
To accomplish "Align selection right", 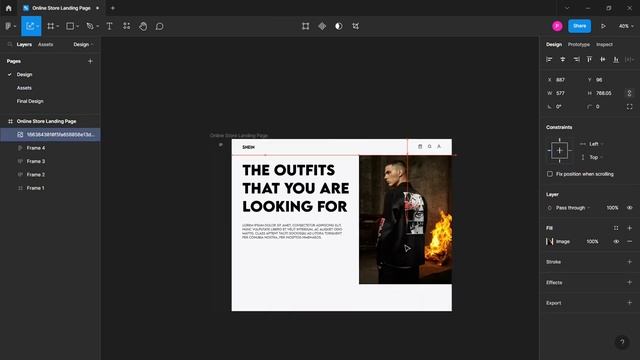I will click(576, 60).
